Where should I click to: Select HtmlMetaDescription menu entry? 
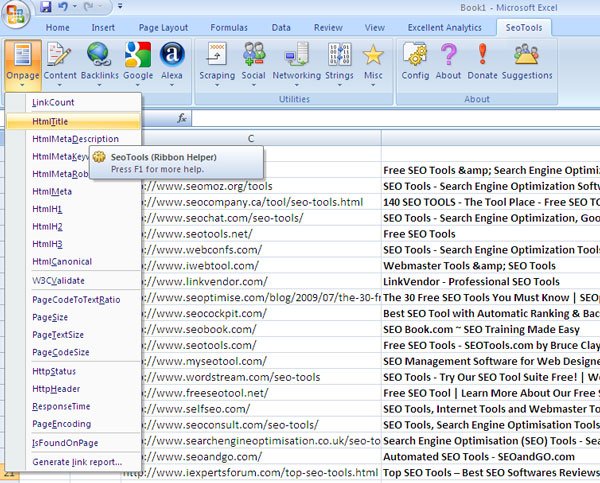[x=73, y=139]
